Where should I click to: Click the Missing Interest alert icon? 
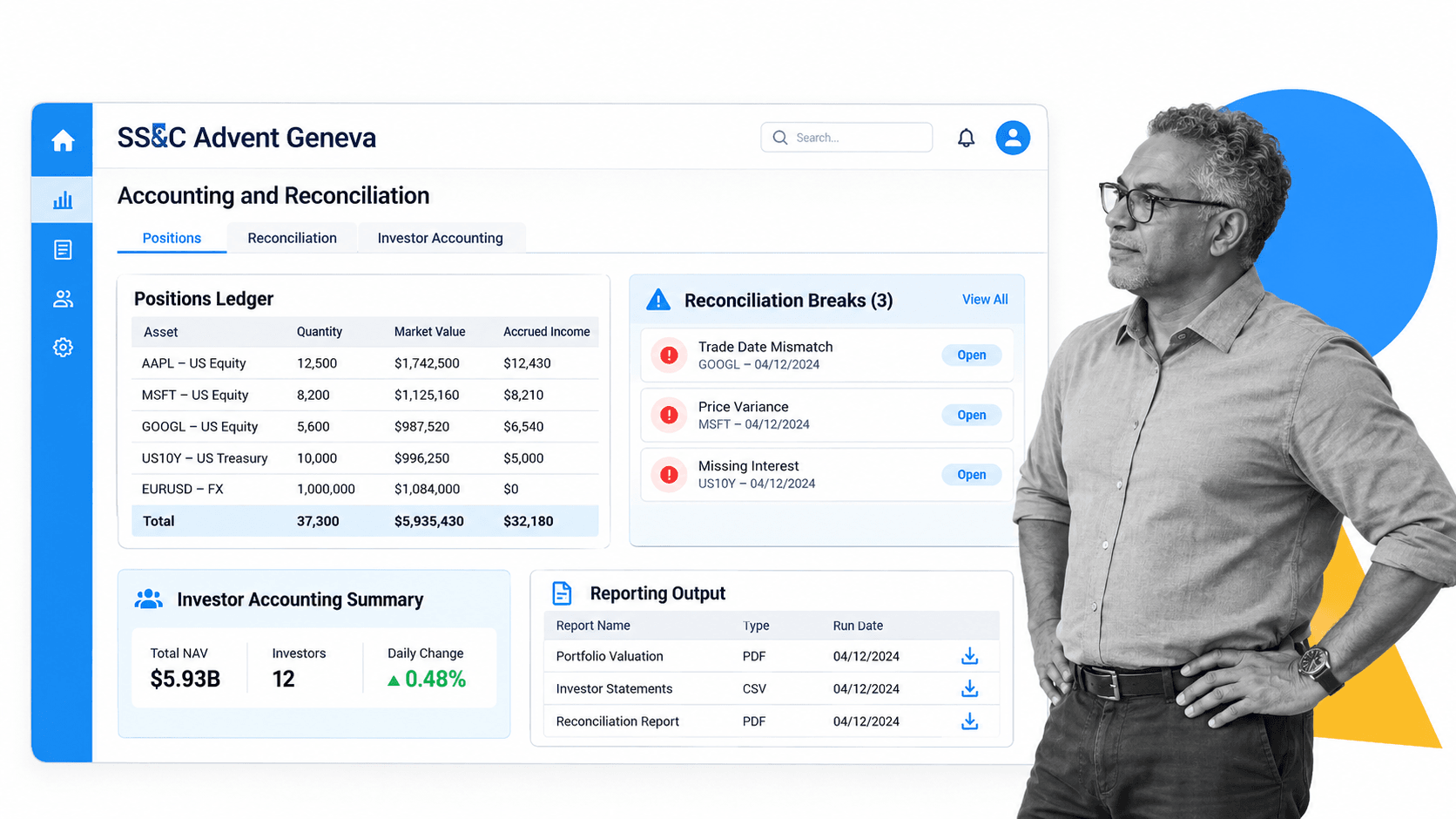point(669,475)
